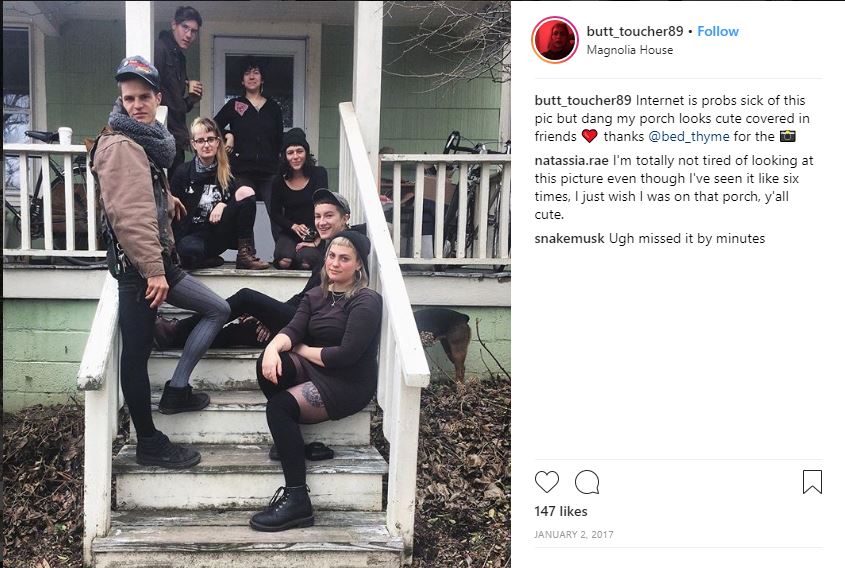This screenshot has width=845, height=568.
Task: Open butt_toucher89 profile picture
Action: pyautogui.click(x=555, y=40)
